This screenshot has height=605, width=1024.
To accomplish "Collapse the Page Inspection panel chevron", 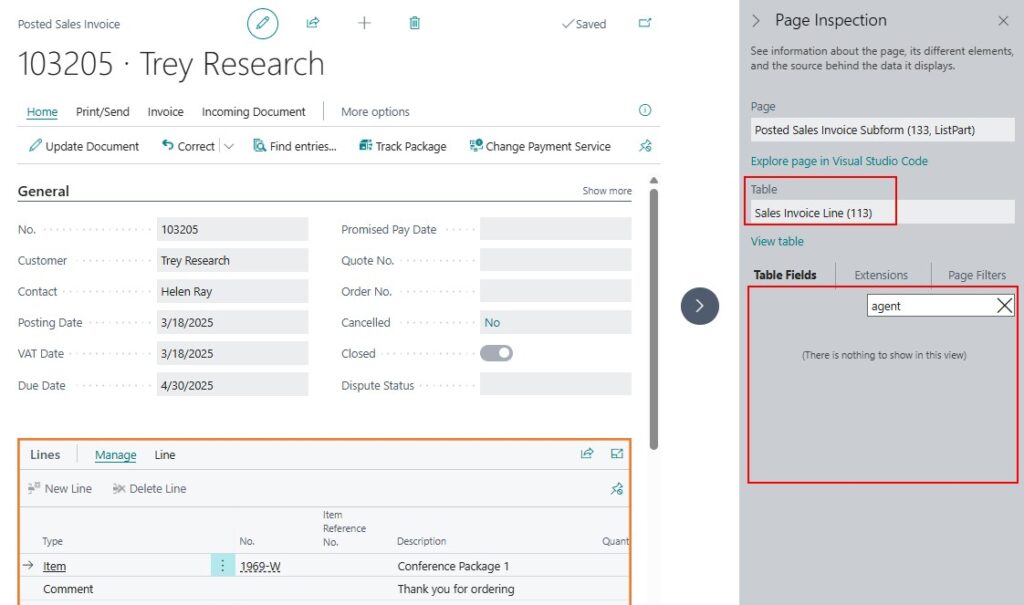I will coord(756,21).
